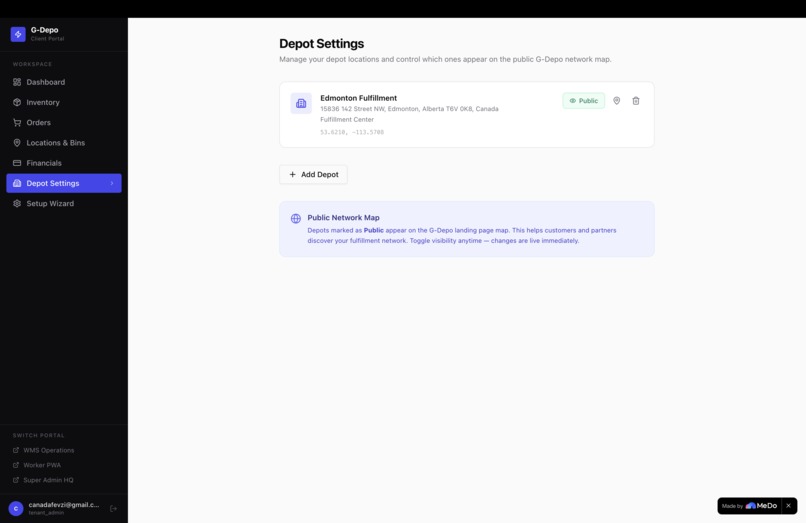Click the Public Network Map heading
The width and height of the screenshot is (806, 523).
pyautogui.click(x=343, y=218)
